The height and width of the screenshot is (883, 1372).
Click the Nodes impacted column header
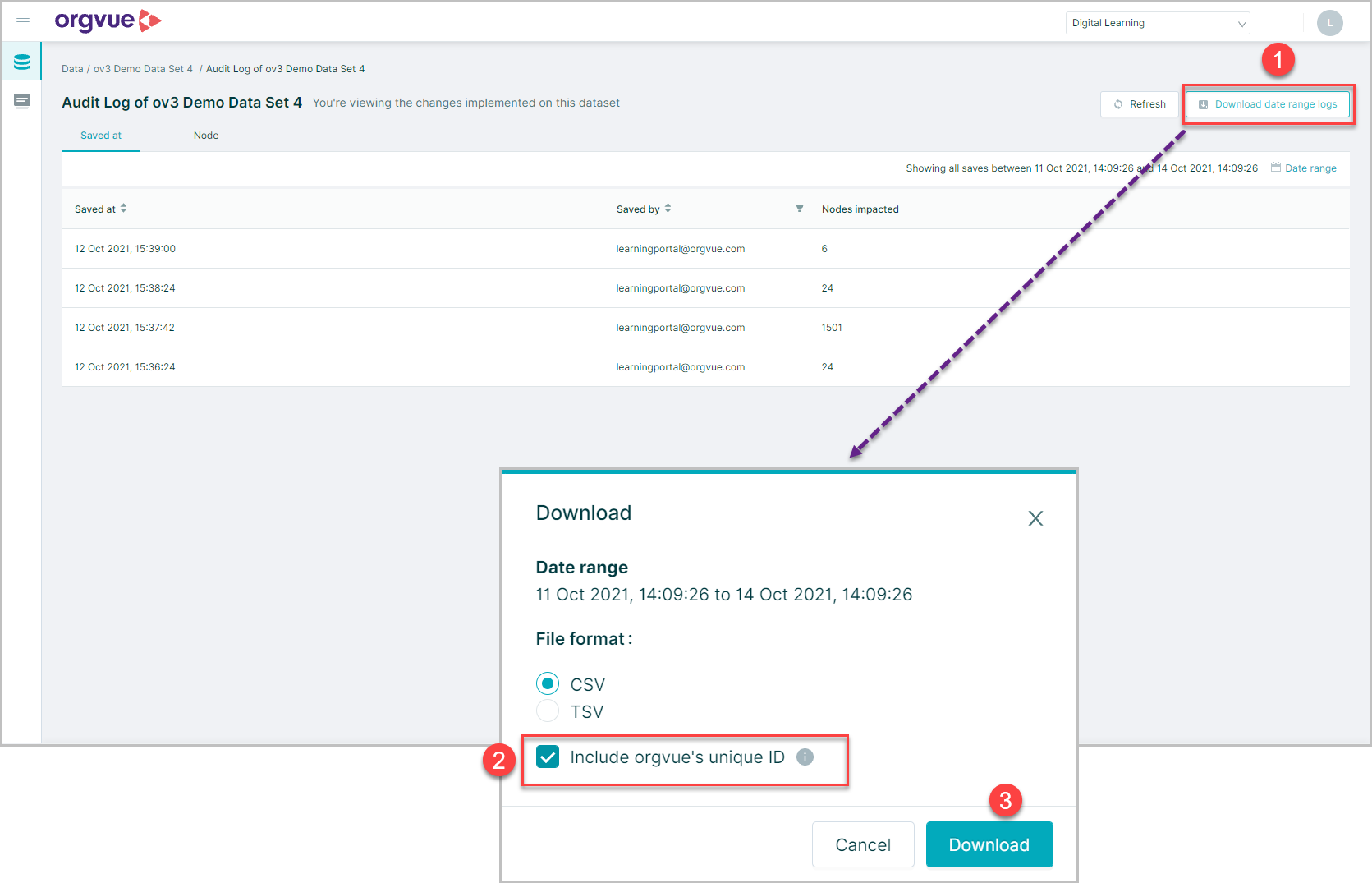(x=860, y=209)
